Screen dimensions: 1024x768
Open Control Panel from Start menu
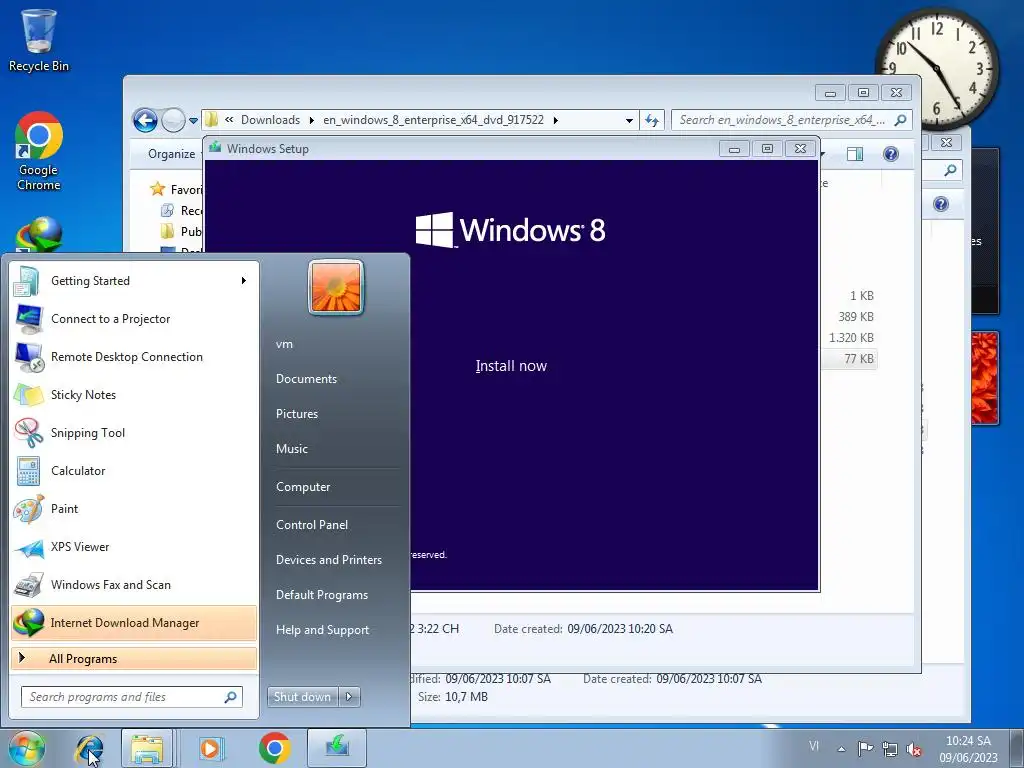pyautogui.click(x=312, y=525)
